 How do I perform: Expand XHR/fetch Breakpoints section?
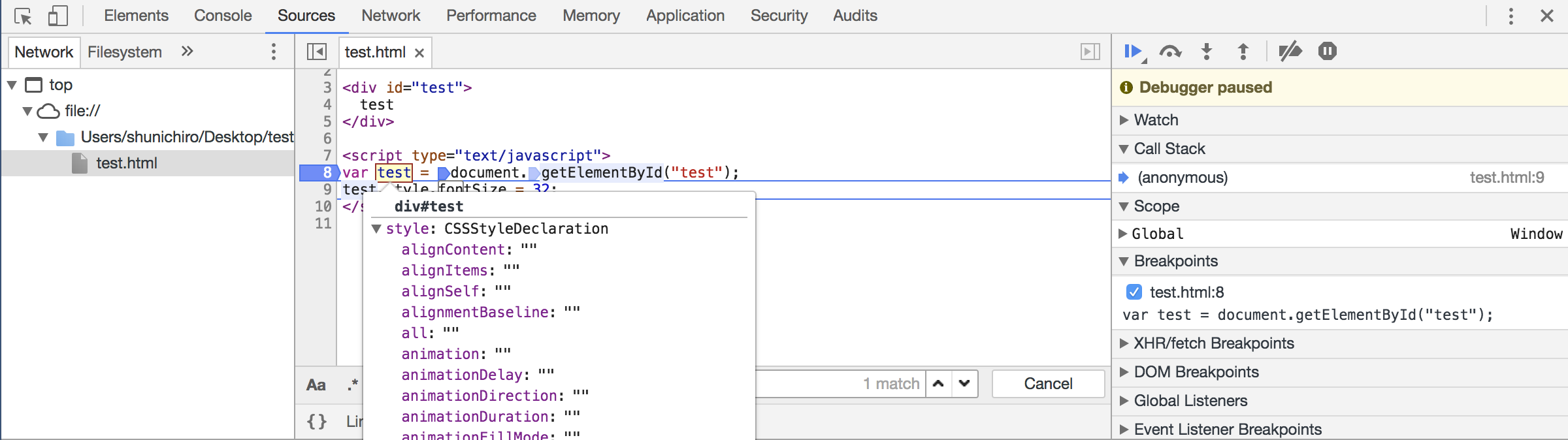click(x=1124, y=343)
